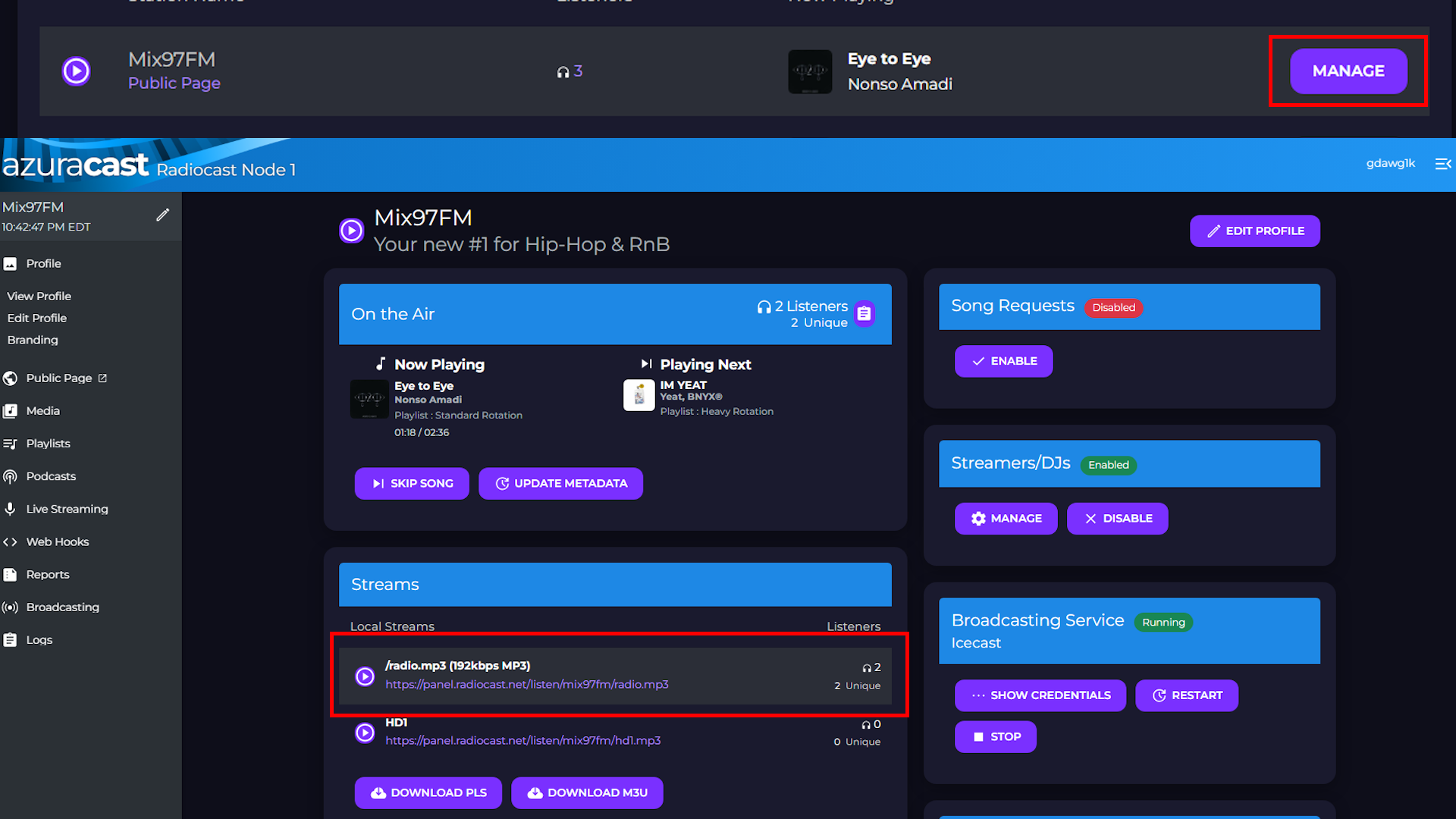This screenshot has height=819, width=1456.
Task: Enable Song Requests
Action: pos(1004,362)
